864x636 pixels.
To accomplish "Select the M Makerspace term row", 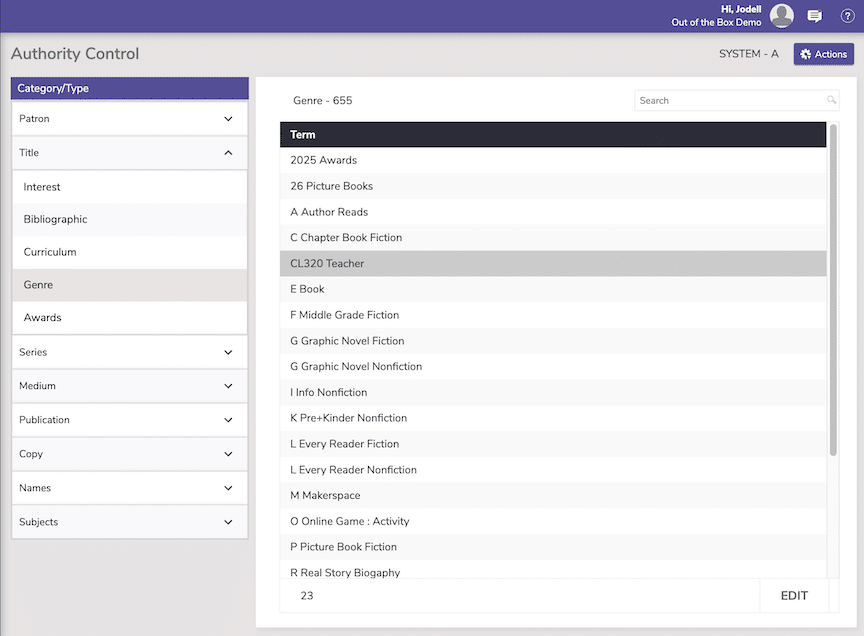I will point(325,495).
